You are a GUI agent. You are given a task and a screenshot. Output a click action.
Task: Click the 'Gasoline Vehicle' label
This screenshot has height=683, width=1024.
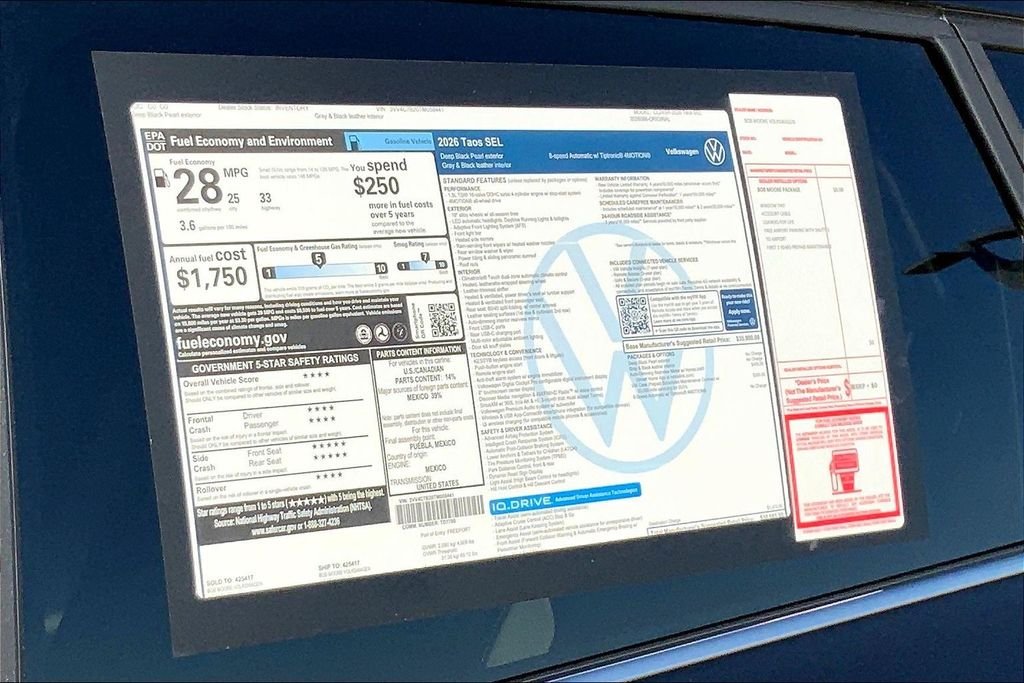(x=408, y=140)
